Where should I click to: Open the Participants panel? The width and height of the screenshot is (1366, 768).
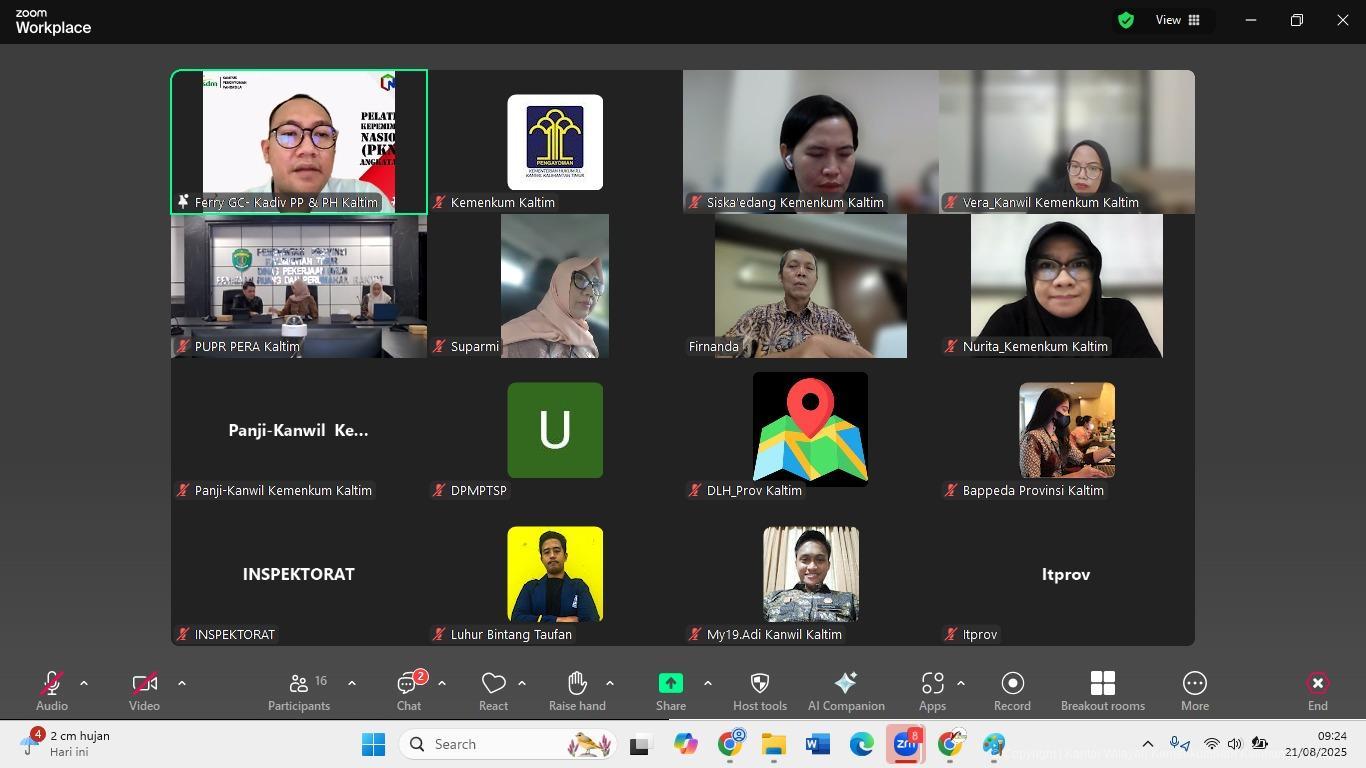pos(298,691)
